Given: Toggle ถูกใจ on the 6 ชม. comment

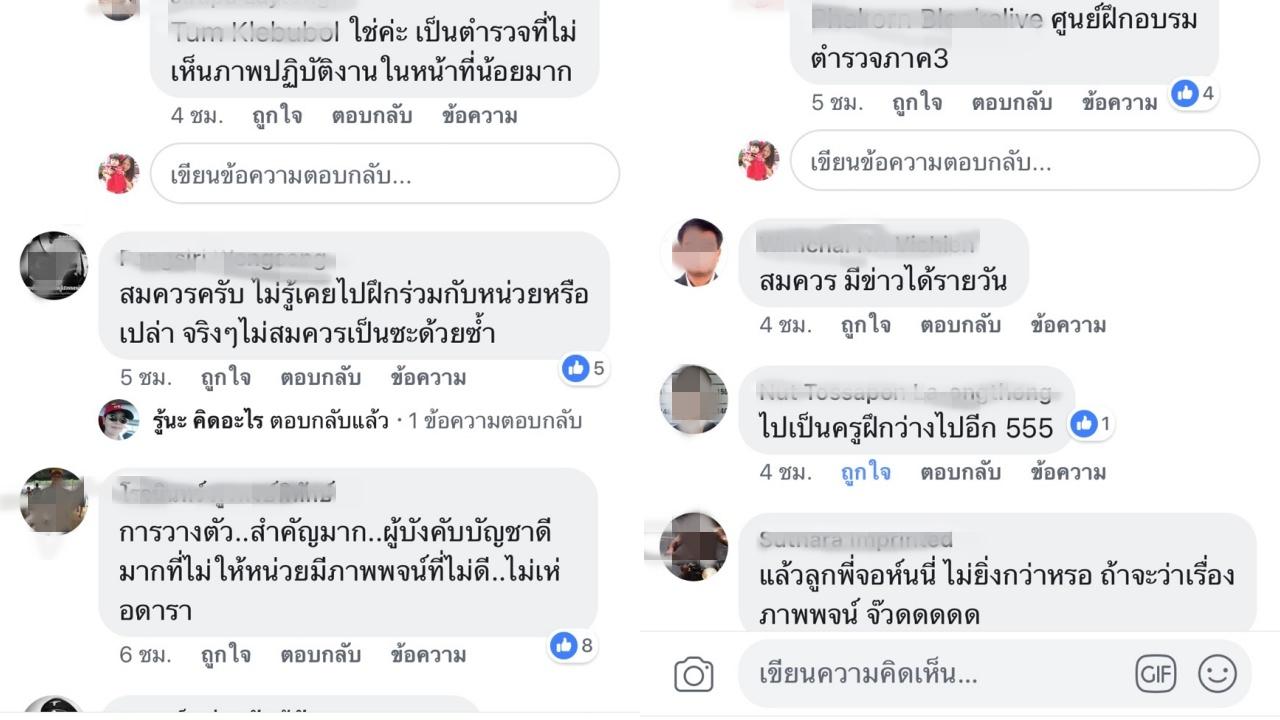Looking at the screenshot, I should tap(225, 655).
